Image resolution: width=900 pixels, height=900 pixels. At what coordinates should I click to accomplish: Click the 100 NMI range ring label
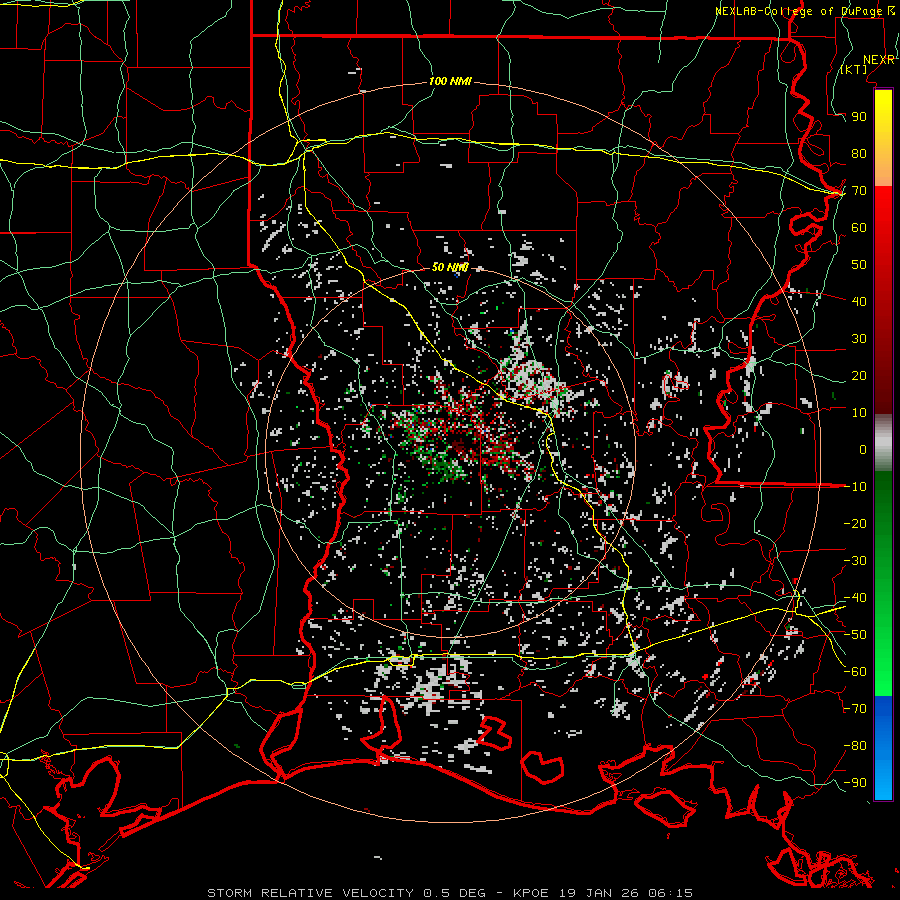(450, 82)
